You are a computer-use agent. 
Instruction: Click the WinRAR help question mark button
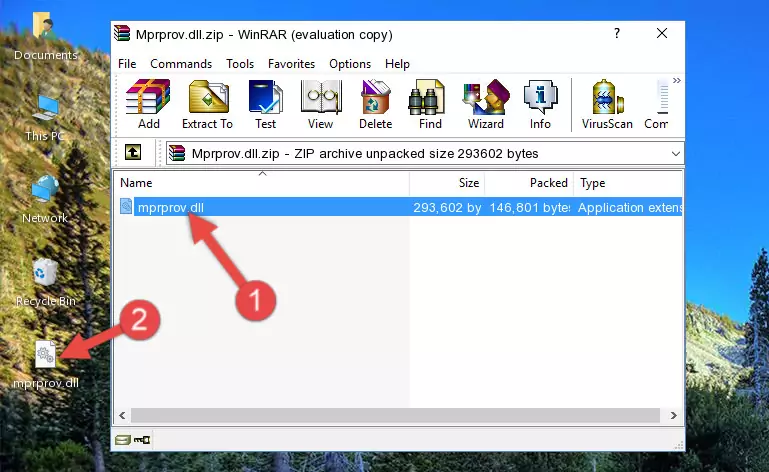(x=617, y=33)
